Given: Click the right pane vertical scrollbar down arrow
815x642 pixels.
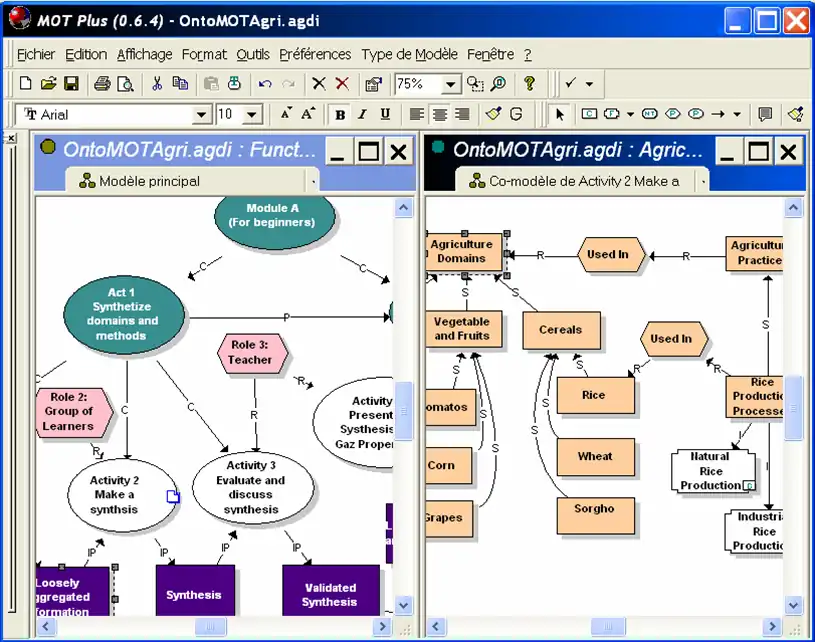Looking at the screenshot, I should coord(793,605).
